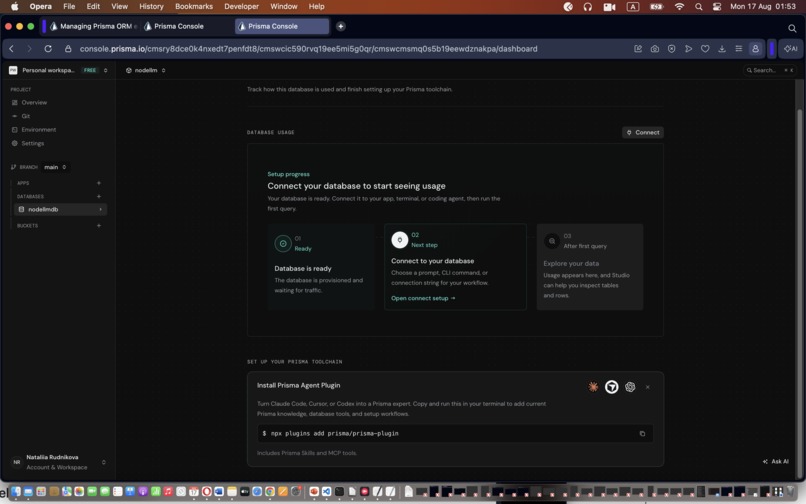Focus the console Search field
This screenshot has height=504, width=806.
pos(769,70)
